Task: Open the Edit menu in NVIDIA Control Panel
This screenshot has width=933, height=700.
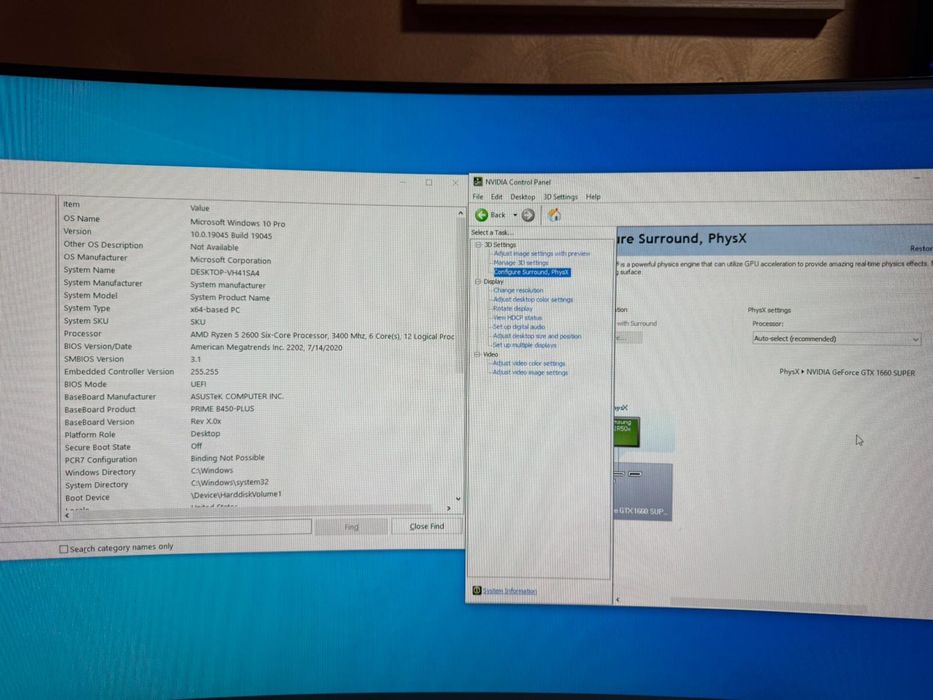Action: click(496, 197)
